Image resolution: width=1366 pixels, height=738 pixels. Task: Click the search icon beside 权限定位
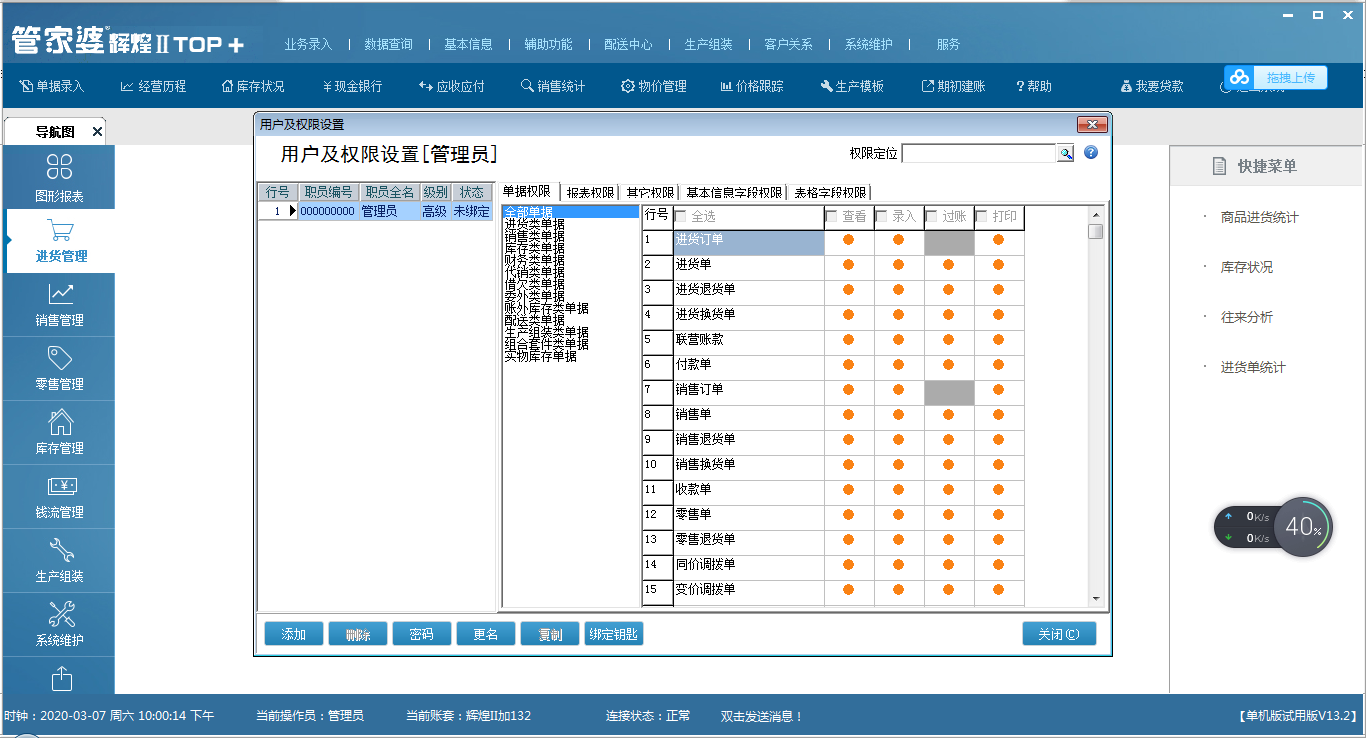1066,153
